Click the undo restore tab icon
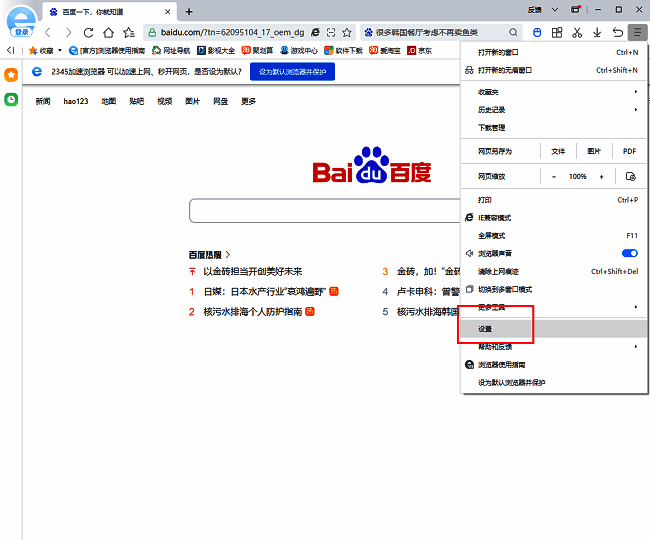 617,32
